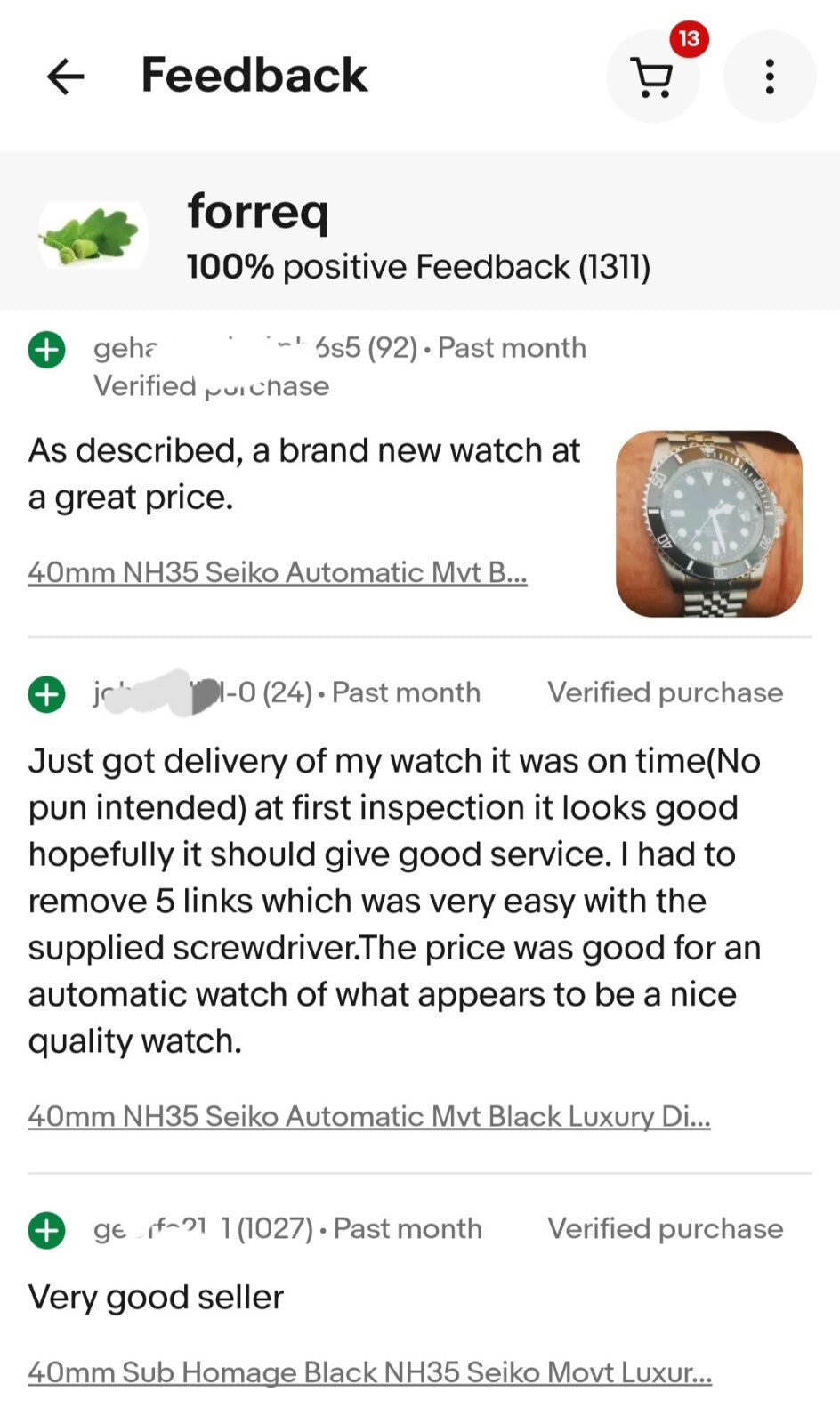This screenshot has height=1424, width=840.
Task: Tap the forreq seller name
Action: coord(258,212)
